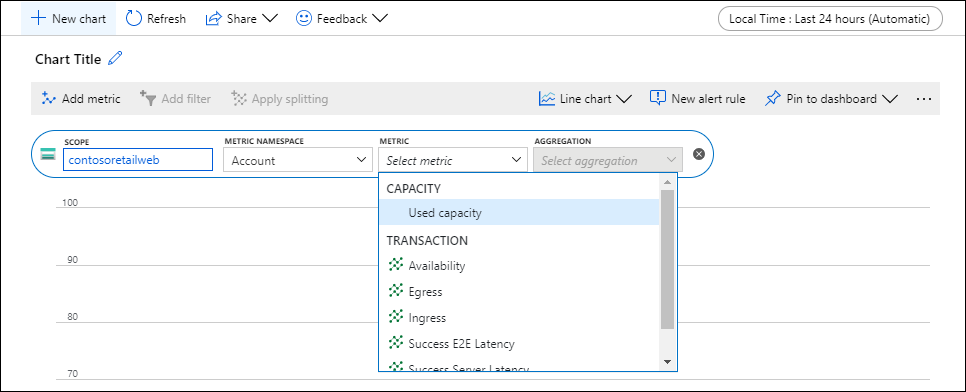Click the Success E2E Latency icon
Screen dimensions: 966x392
pyautogui.click(x=396, y=343)
